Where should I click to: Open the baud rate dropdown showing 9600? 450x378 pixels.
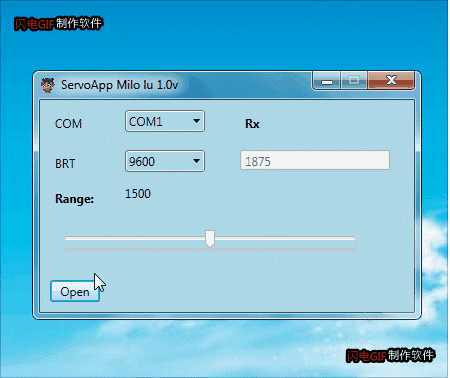point(165,161)
